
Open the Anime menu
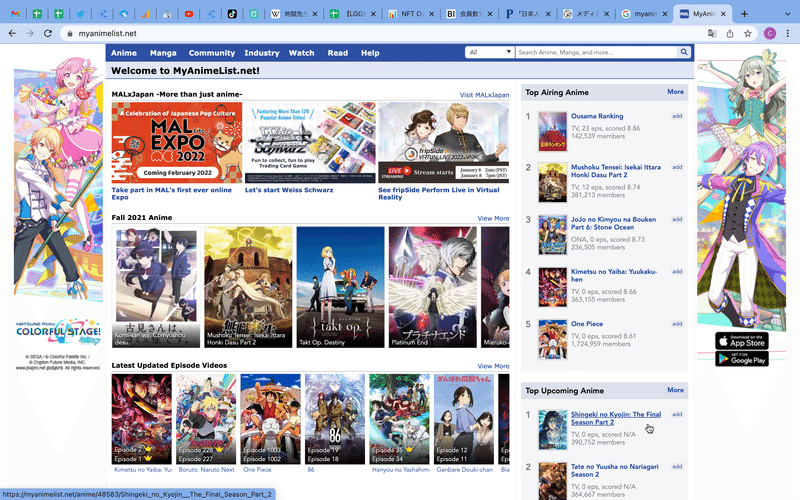click(x=124, y=53)
